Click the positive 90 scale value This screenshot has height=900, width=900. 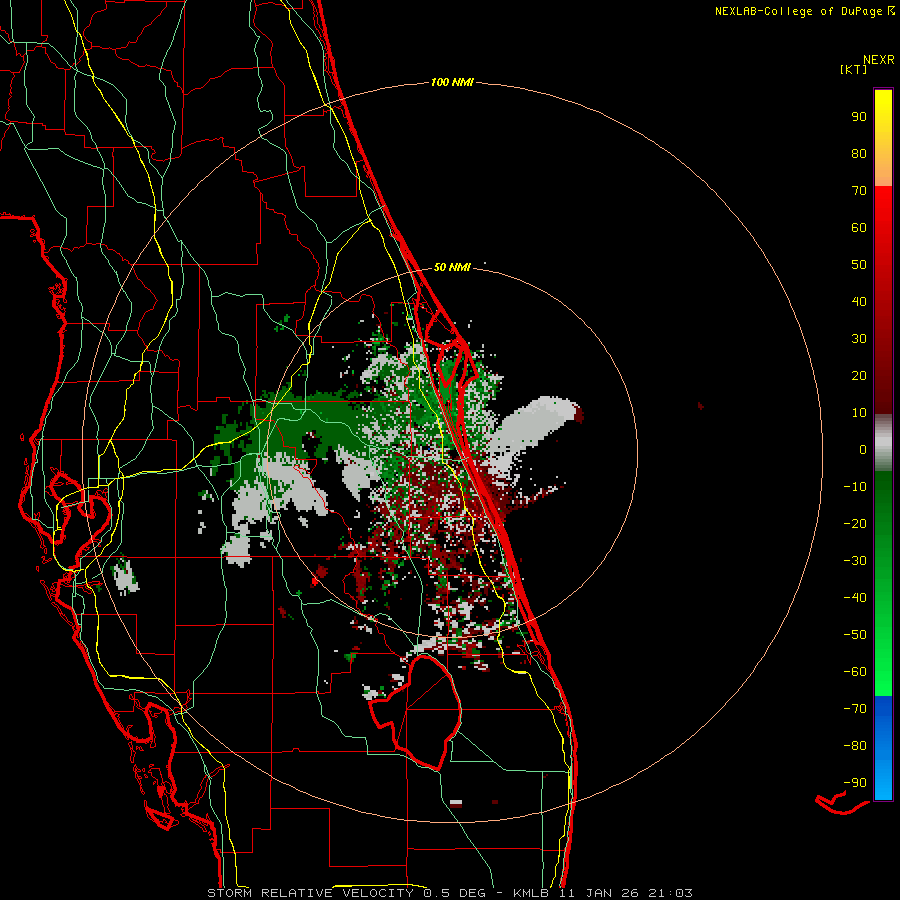coord(859,117)
